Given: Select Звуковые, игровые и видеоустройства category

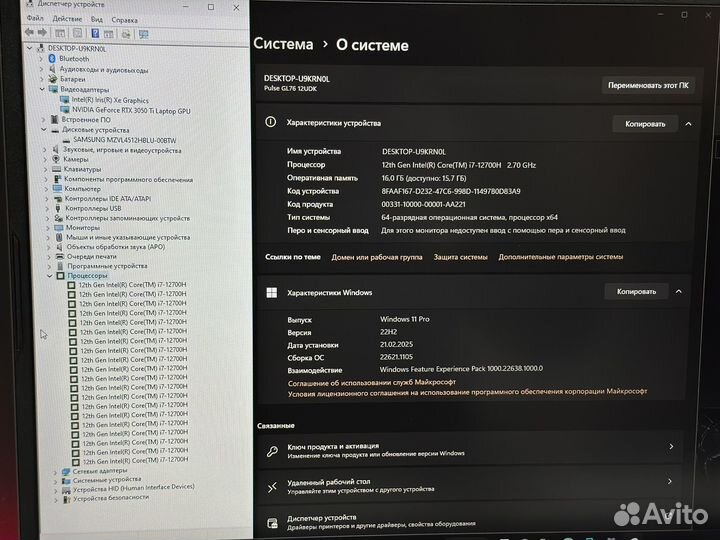Looking at the screenshot, I should (122, 150).
